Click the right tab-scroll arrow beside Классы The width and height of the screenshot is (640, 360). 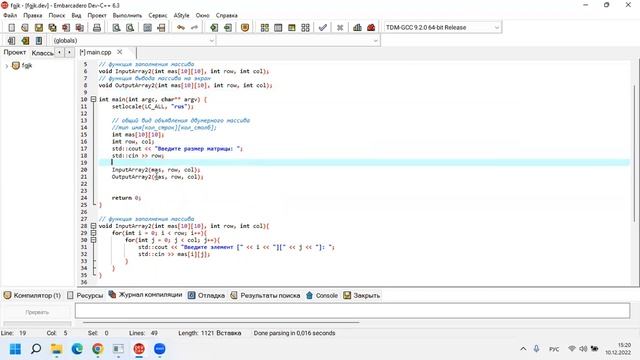69,52
